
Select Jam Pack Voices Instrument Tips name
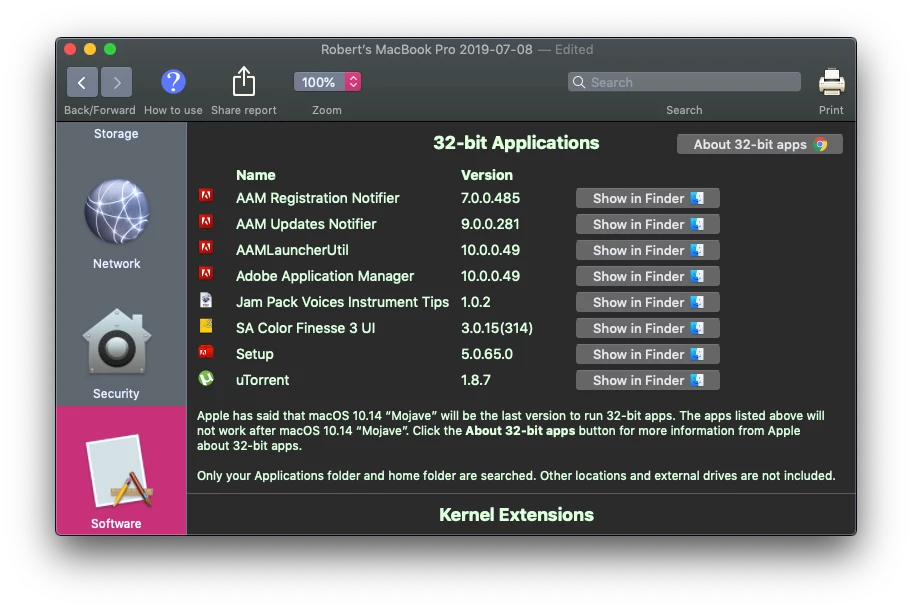(x=342, y=302)
